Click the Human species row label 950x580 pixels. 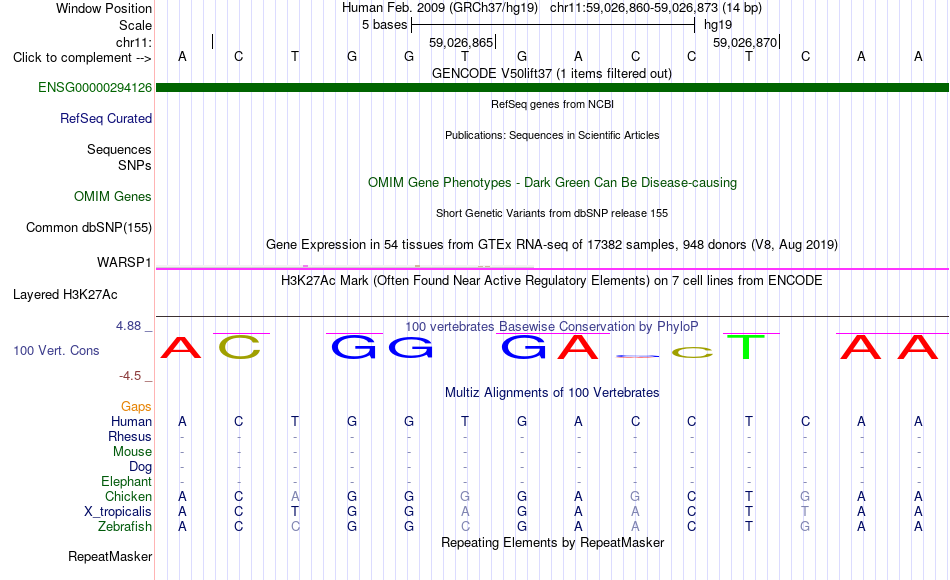[x=131, y=421]
